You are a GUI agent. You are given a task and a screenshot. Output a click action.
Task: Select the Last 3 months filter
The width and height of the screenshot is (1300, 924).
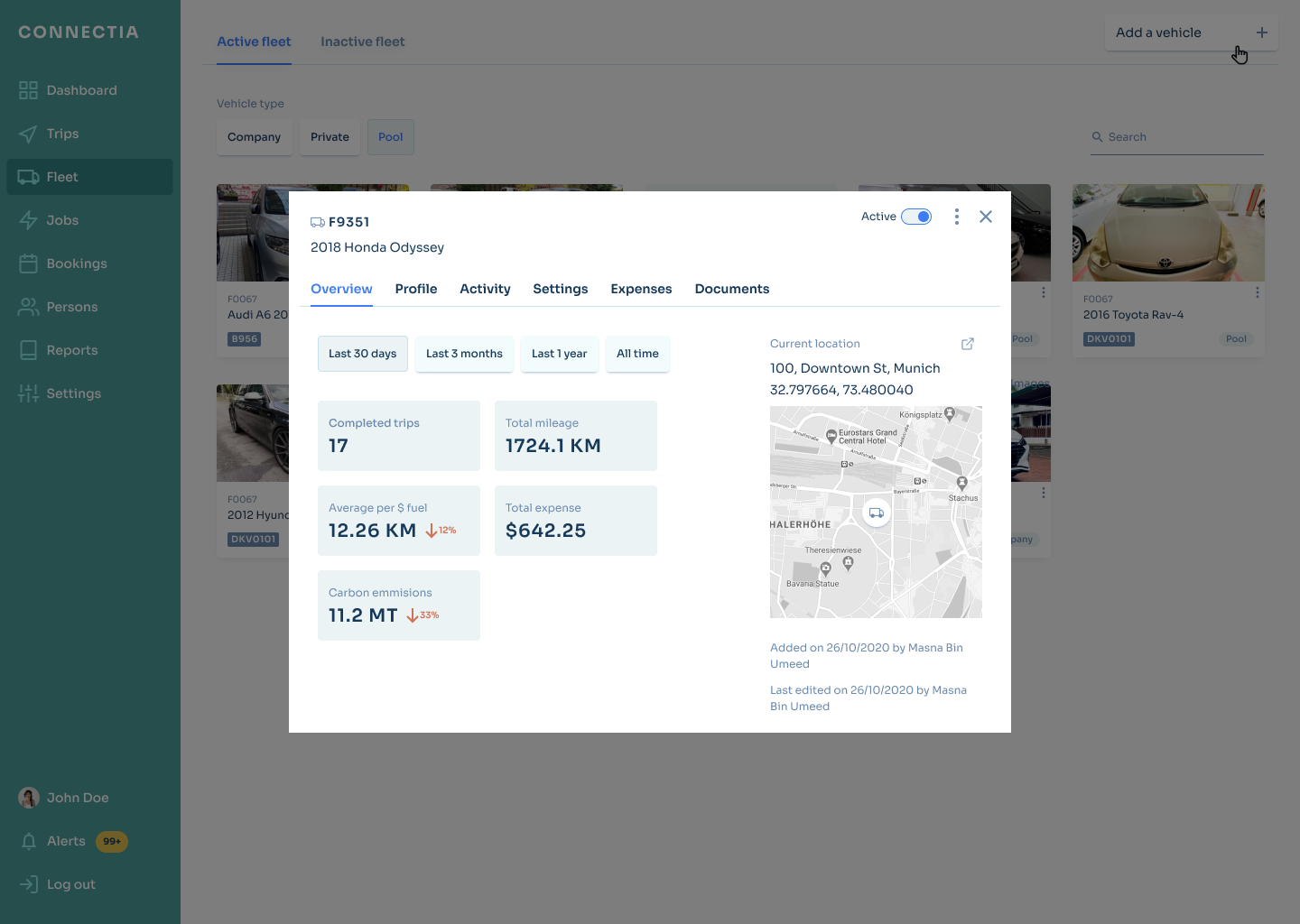click(464, 354)
